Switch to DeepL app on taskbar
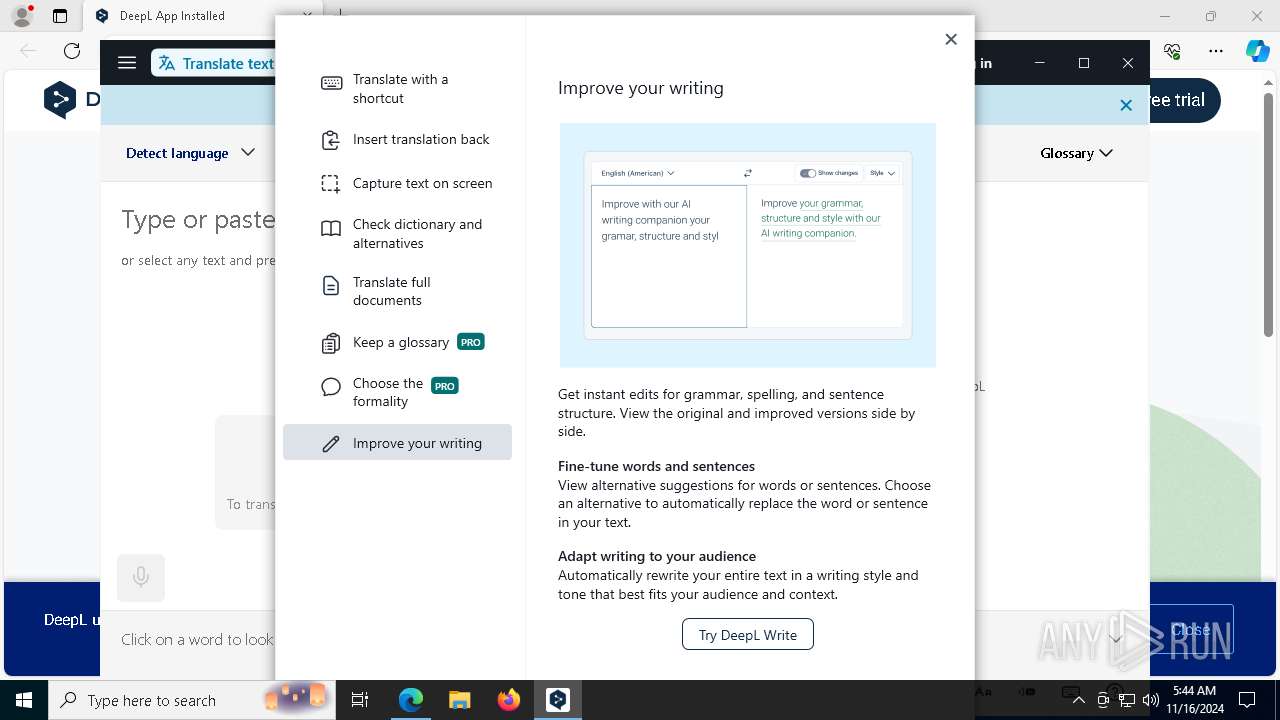 point(558,700)
